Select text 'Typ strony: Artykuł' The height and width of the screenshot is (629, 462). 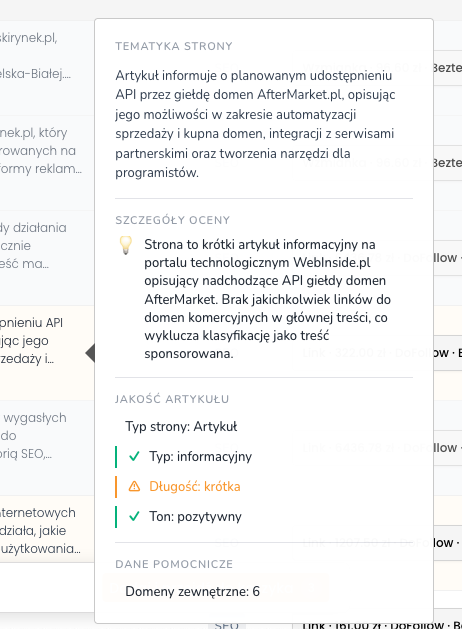pyautogui.click(x=181, y=426)
